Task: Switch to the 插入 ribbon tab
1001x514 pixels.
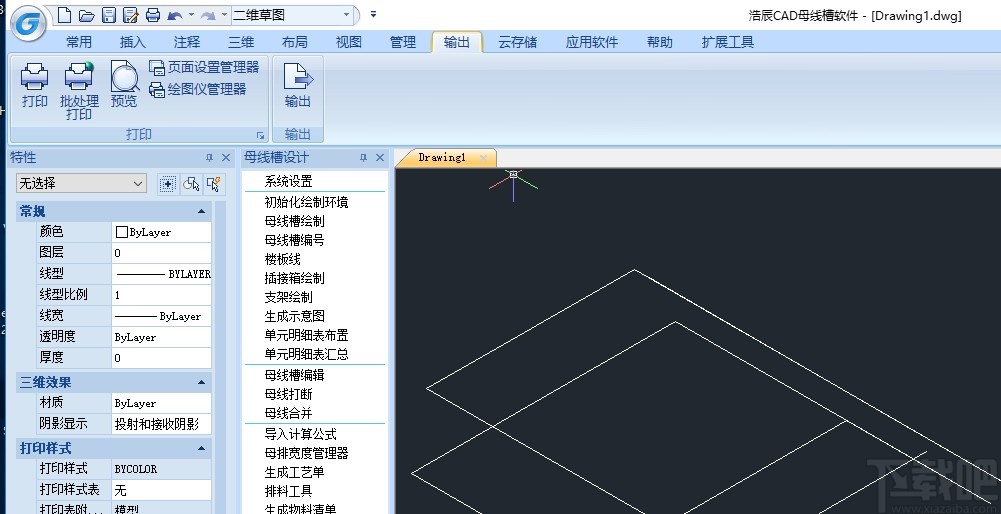Action: tap(133, 42)
